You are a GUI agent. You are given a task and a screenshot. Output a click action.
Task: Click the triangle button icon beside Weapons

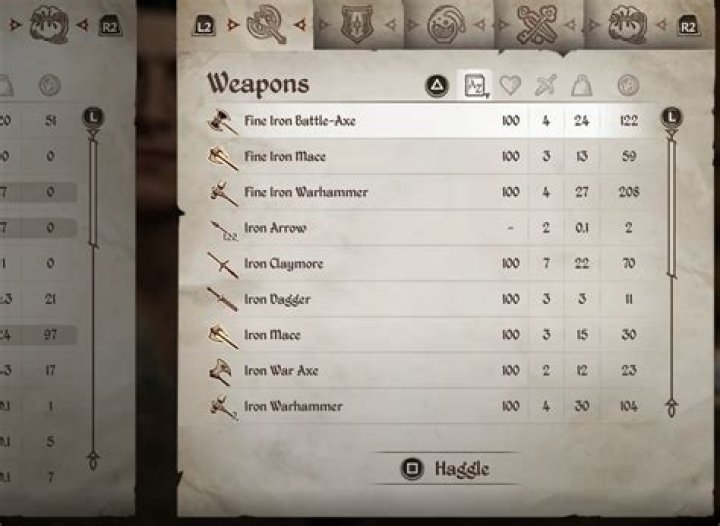coord(437,85)
